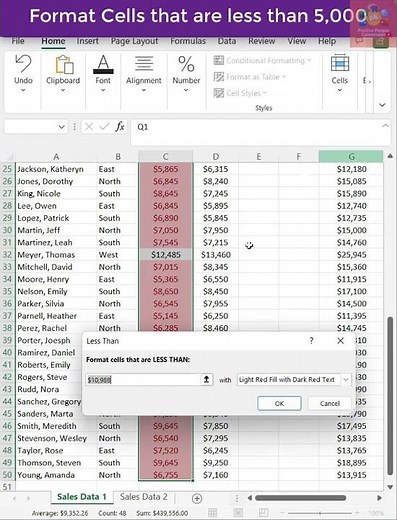397x520 pixels.
Task: Click Sum: $439,556.00 in status bar
Action: 162,513
